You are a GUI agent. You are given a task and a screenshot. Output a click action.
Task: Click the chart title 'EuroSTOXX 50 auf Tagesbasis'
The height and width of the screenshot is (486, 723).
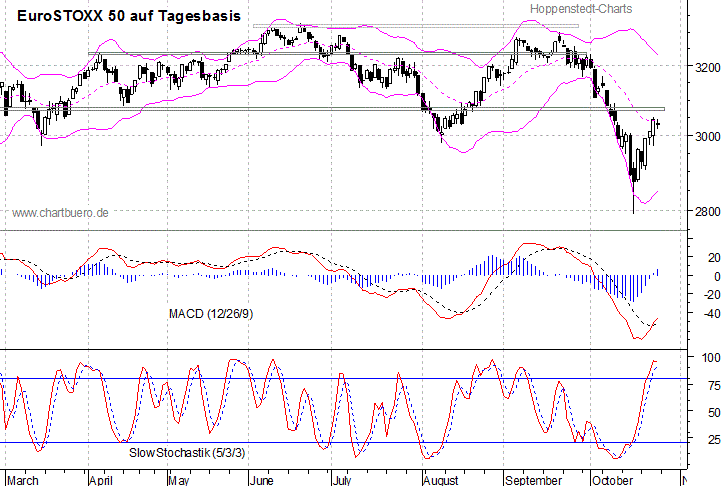(x=129, y=16)
